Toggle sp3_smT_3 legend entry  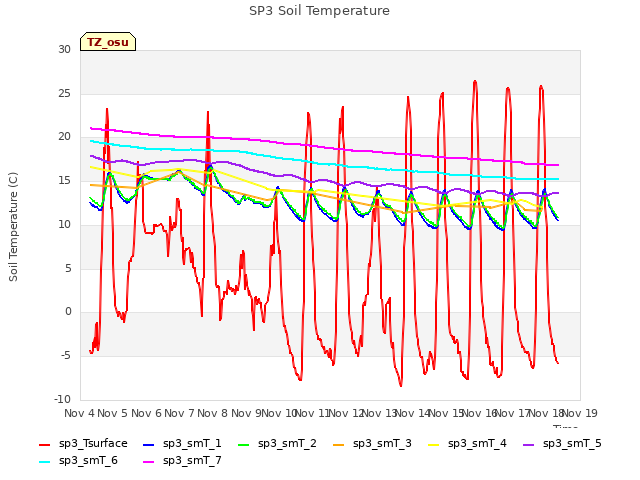coord(372,444)
